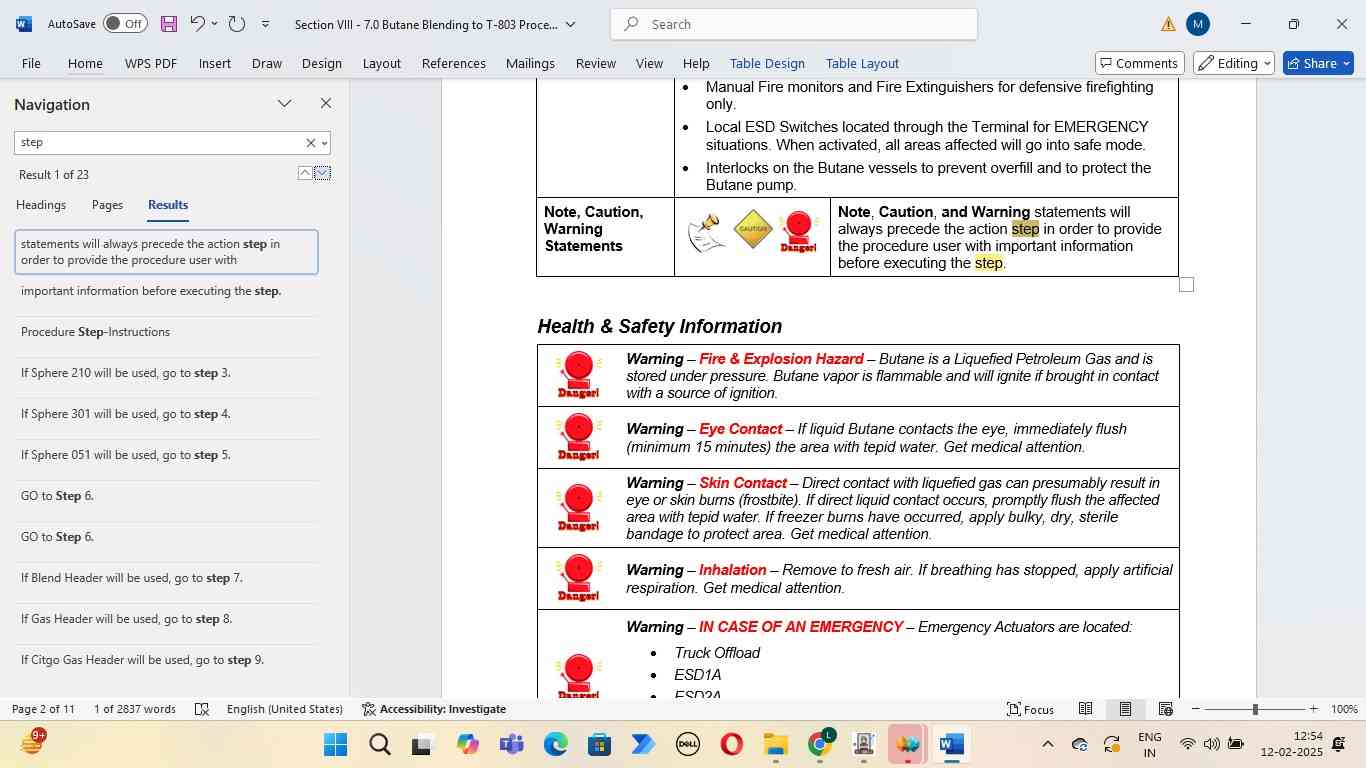
Task: Select result 'If Citgo Gas Header will be used'
Action: tap(167, 660)
